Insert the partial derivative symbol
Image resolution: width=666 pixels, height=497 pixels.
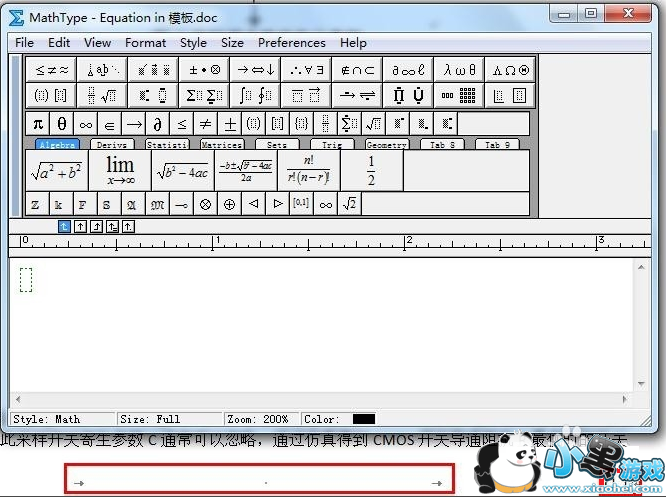pyautogui.click(x=158, y=124)
